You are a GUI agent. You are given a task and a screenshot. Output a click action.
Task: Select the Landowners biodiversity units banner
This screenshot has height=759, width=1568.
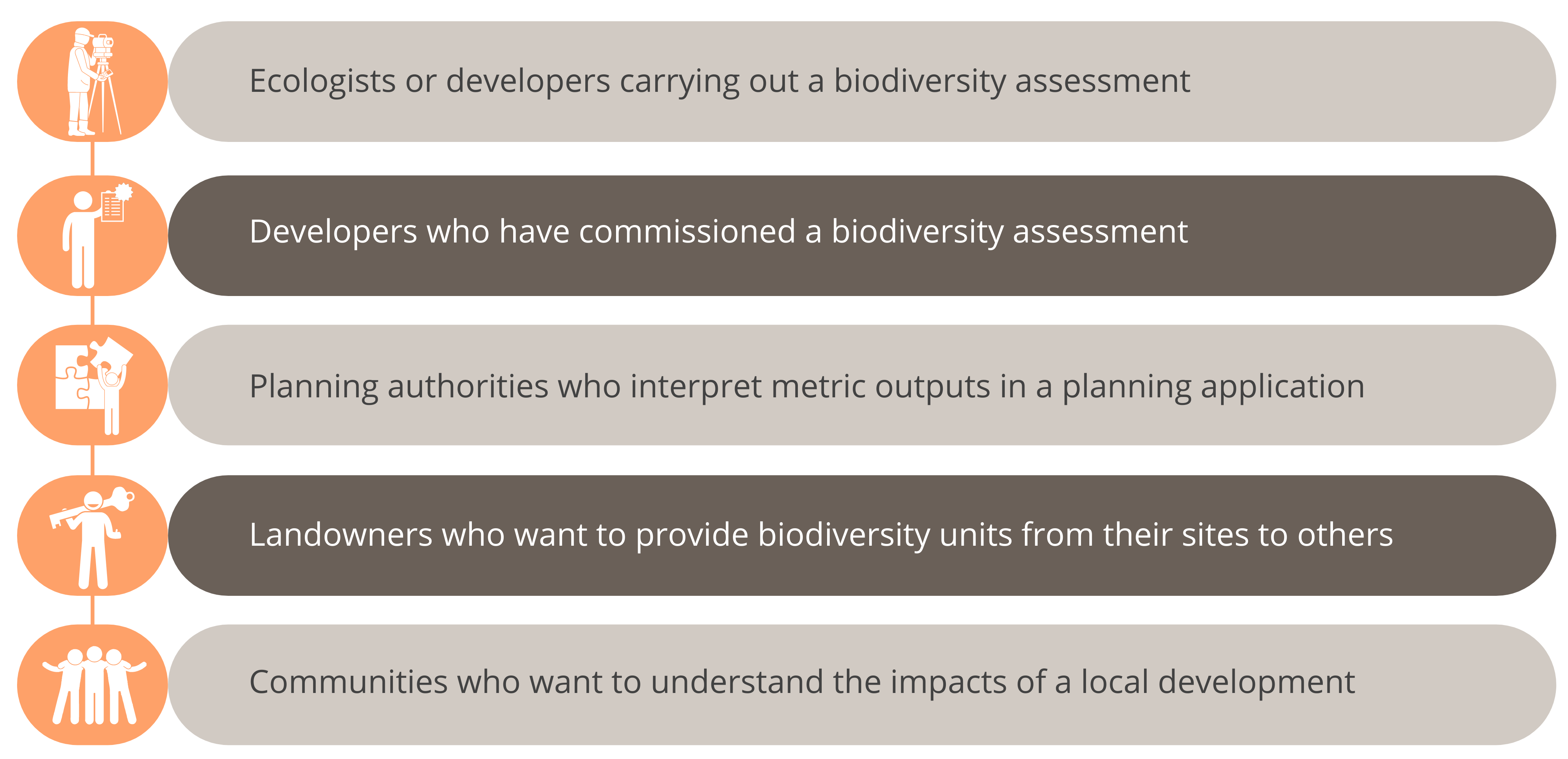(x=861, y=535)
